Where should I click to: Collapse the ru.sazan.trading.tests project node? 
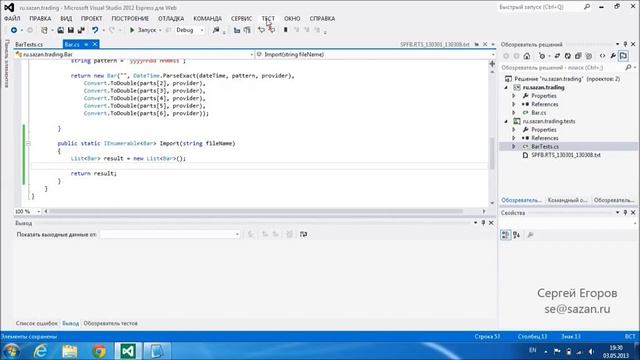(x=506, y=122)
